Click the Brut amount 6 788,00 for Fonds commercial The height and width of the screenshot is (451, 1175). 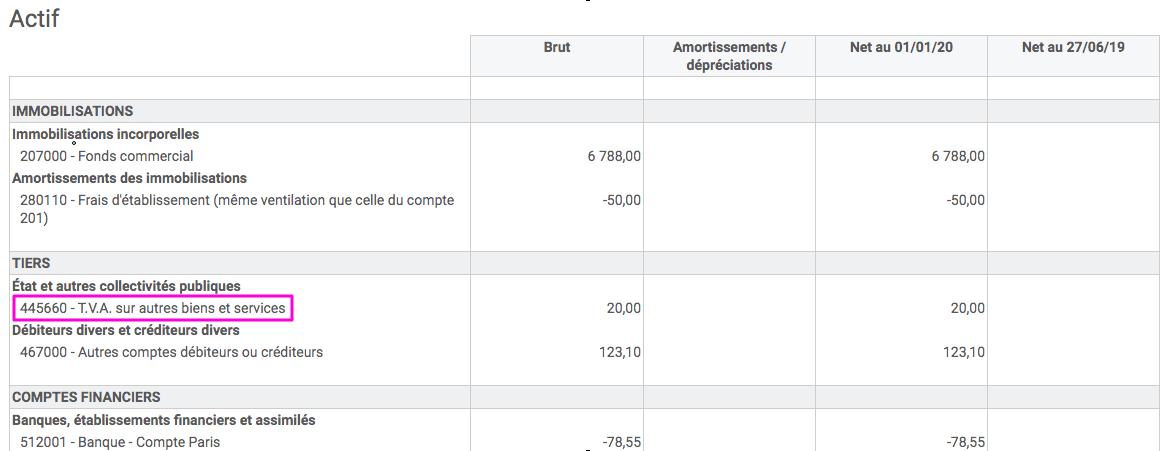(614, 156)
